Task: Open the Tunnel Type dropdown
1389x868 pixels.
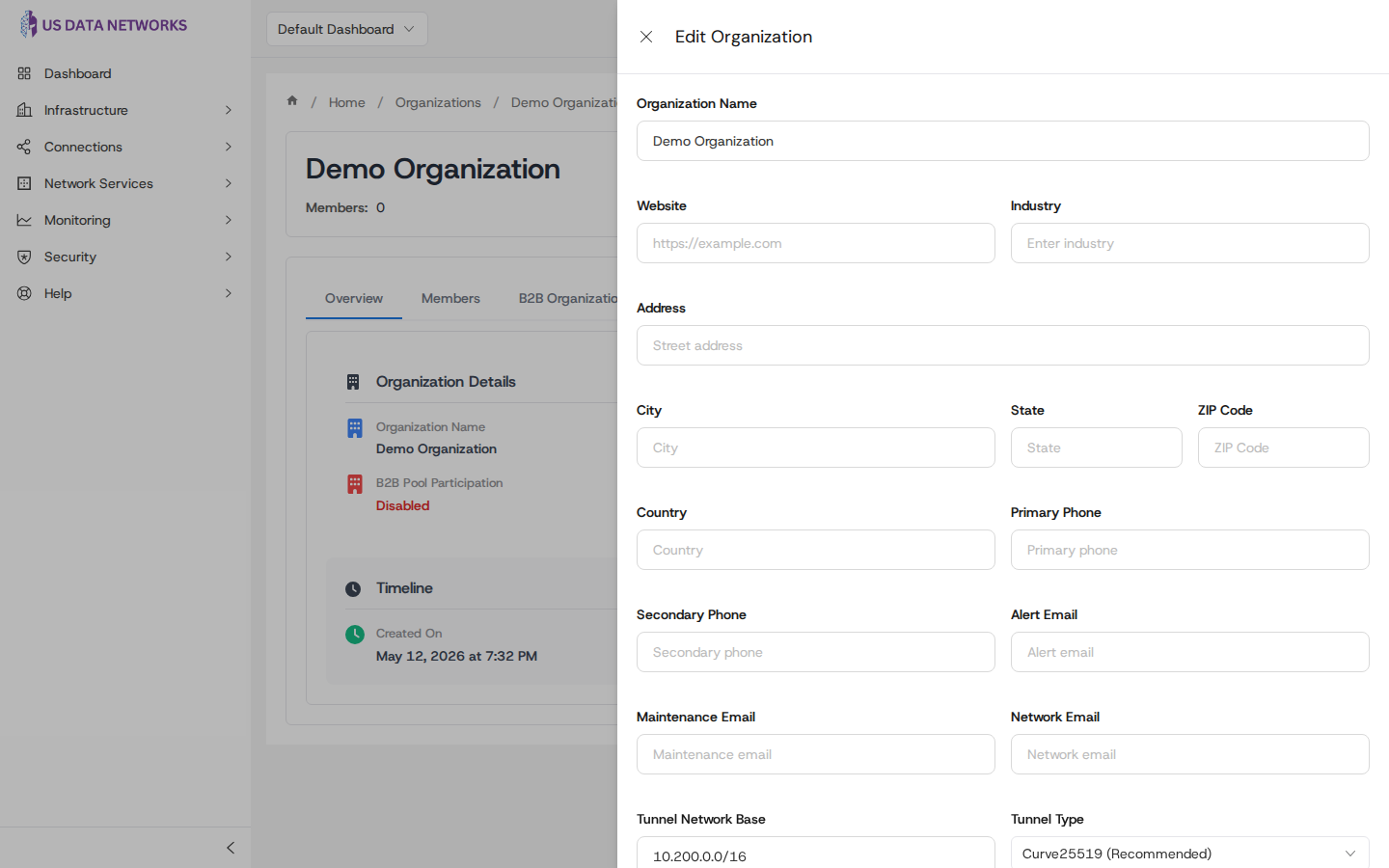Action: coord(1190,853)
